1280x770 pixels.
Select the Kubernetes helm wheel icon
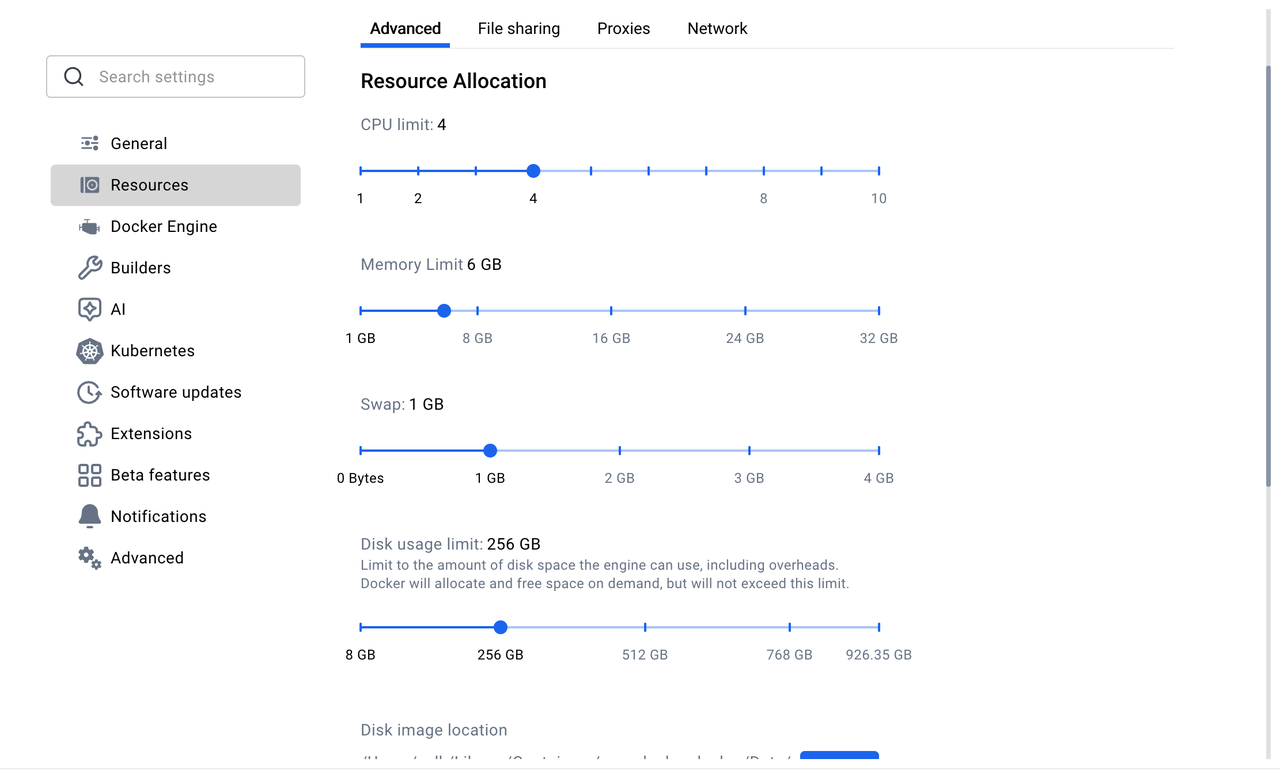[x=90, y=351]
